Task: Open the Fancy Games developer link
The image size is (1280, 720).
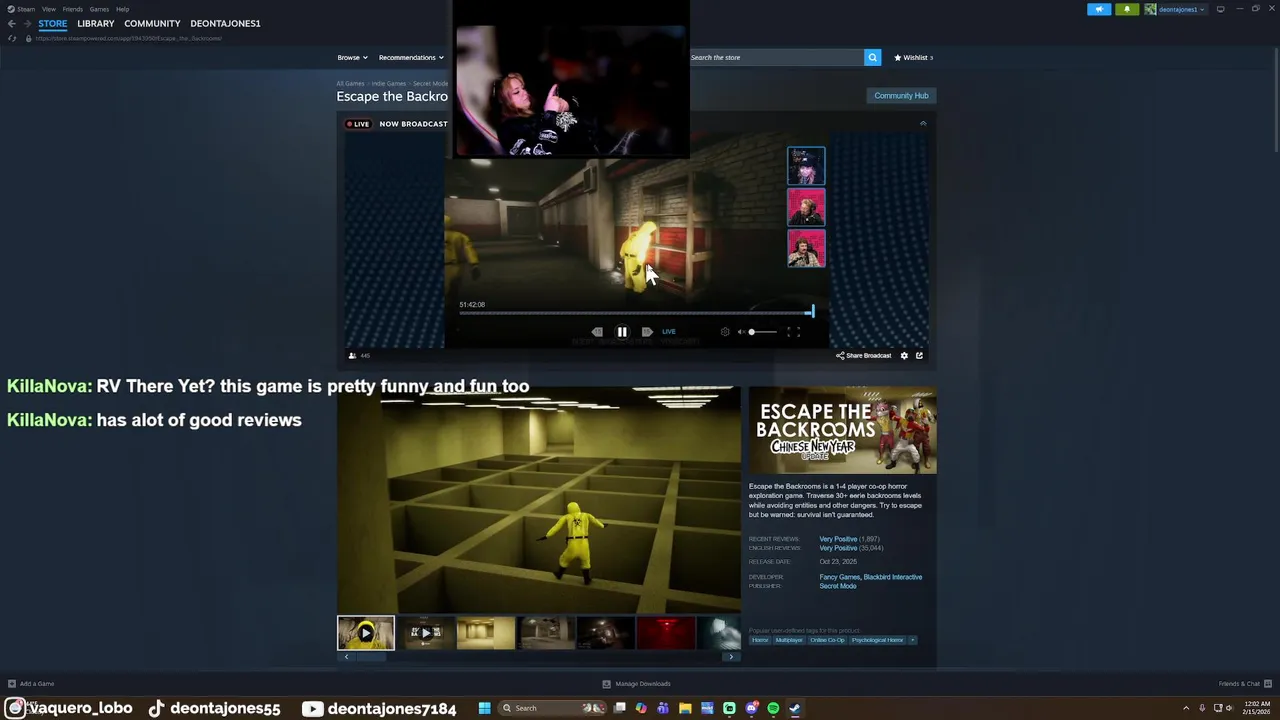Action: pyautogui.click(x=839, y=577)
